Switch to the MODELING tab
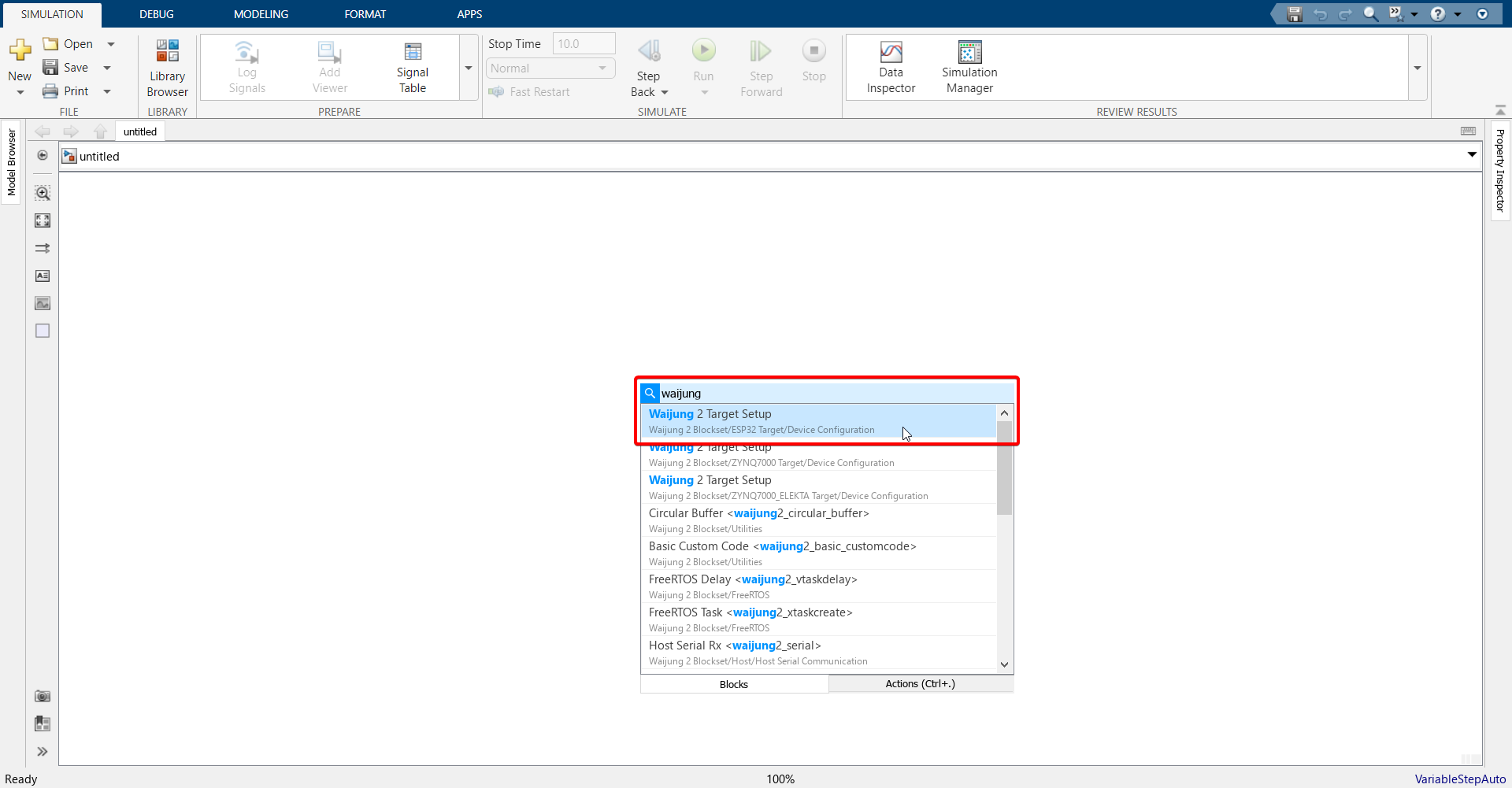The height and width of the screenshot is (788, 1512). (261, 14)
